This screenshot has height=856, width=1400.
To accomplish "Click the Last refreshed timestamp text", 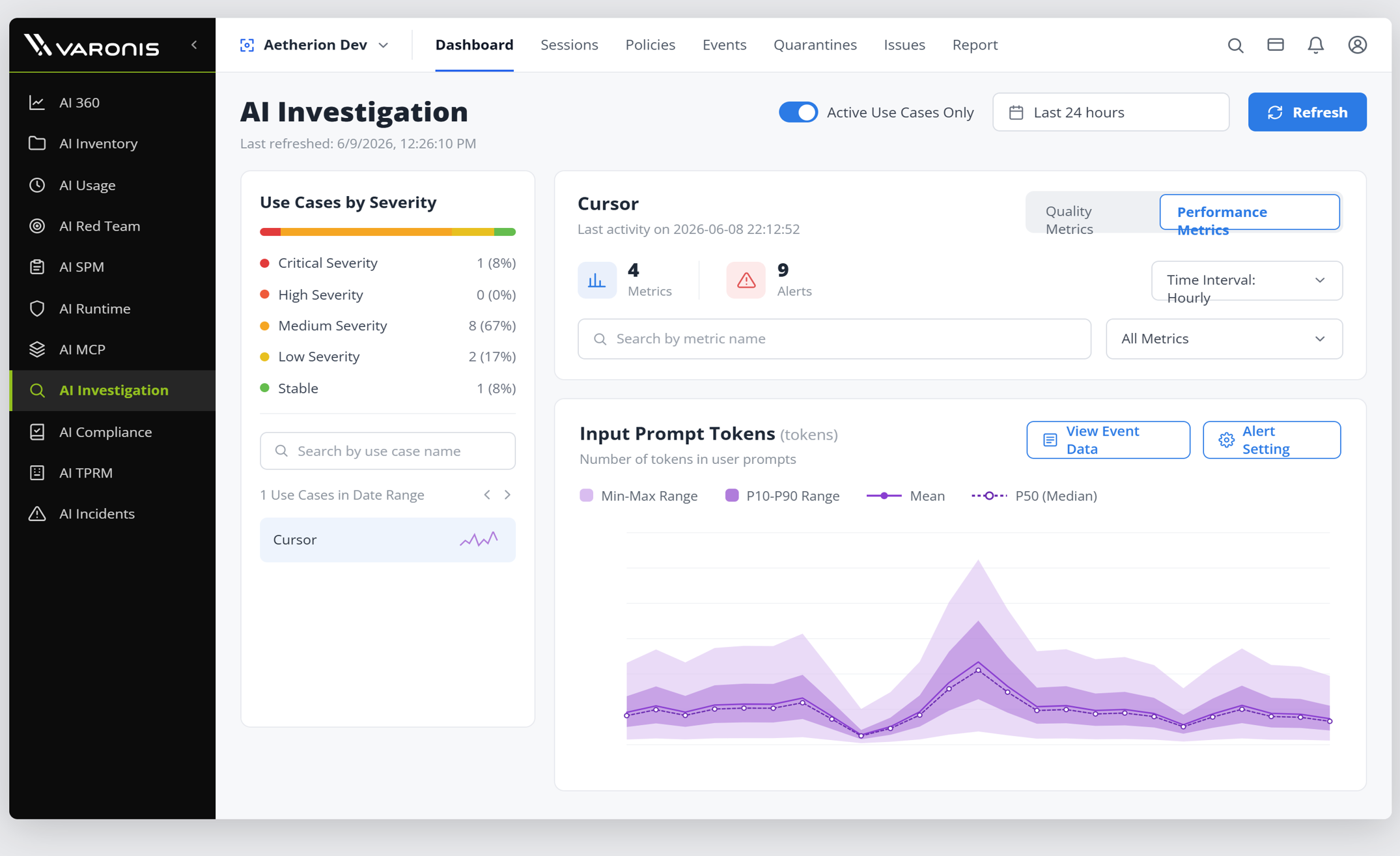I will click(358, 143).
